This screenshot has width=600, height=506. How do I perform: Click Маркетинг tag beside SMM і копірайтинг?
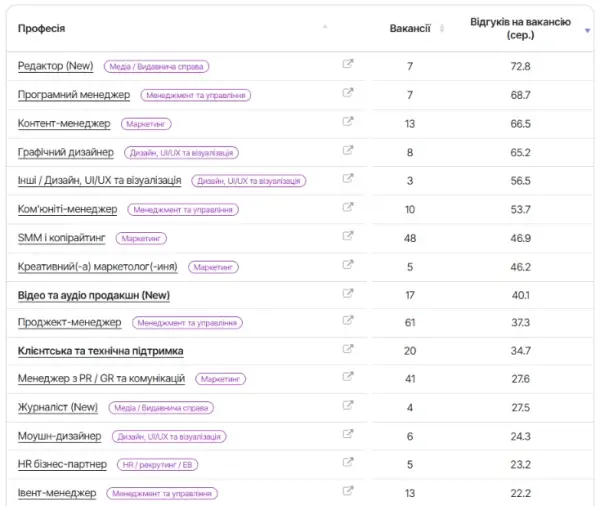pos(141,238)
